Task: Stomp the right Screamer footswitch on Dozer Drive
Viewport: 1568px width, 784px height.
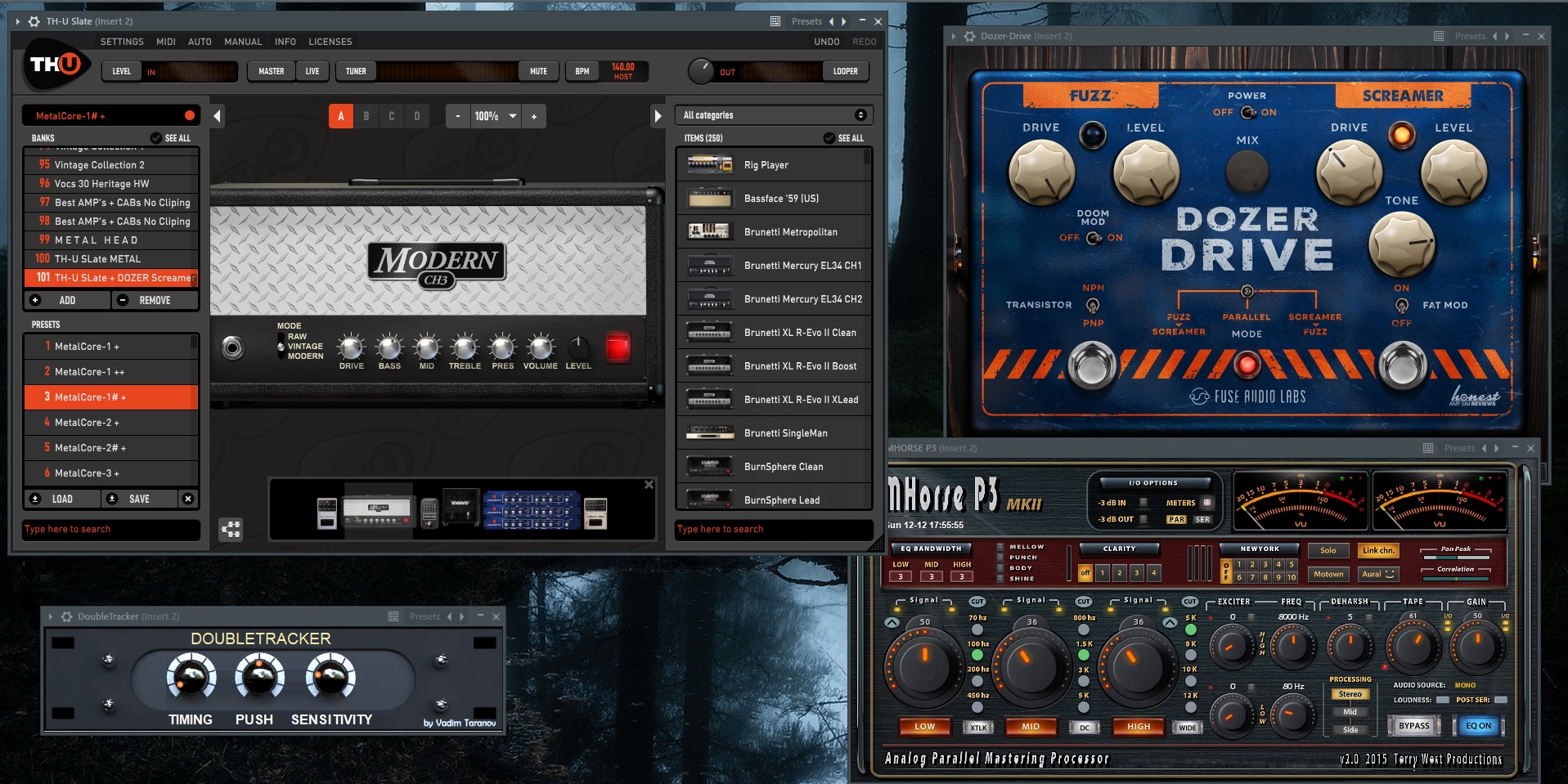Action: coord(1403,365)
